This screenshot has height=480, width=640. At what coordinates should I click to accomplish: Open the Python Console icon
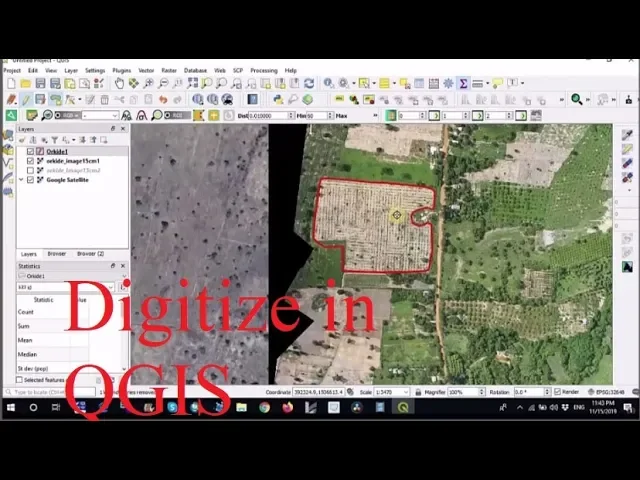coord(278,100)
